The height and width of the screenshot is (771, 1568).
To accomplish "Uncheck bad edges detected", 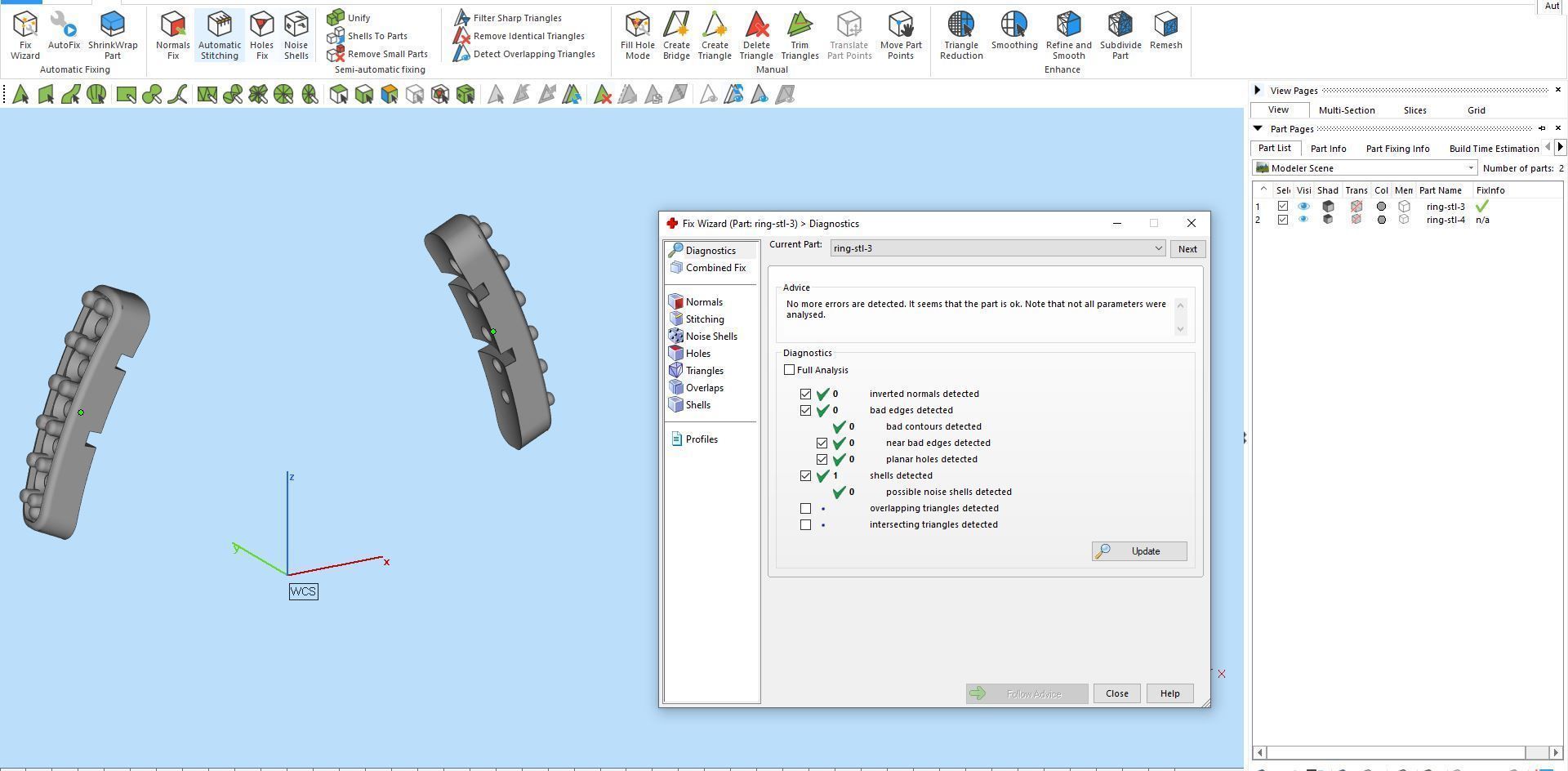I will 806,410.
